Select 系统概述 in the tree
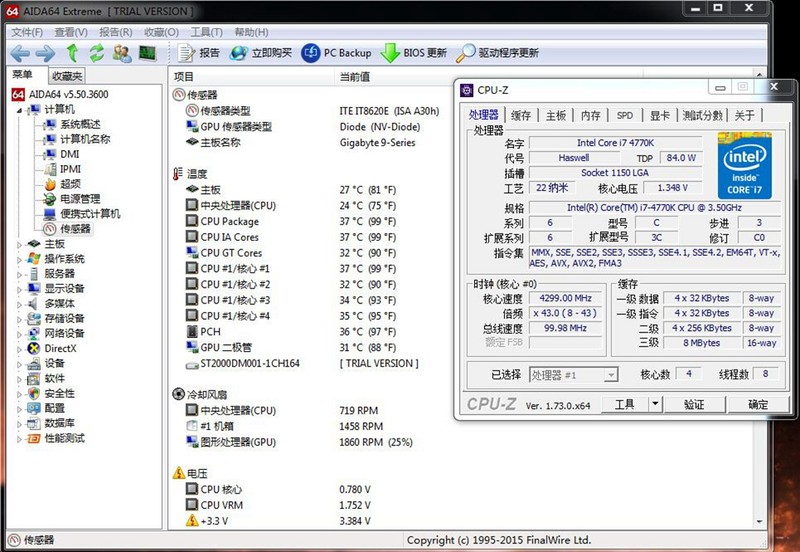Image resolution: width=800 pixels, height=552 pixels. click(72, 124)
